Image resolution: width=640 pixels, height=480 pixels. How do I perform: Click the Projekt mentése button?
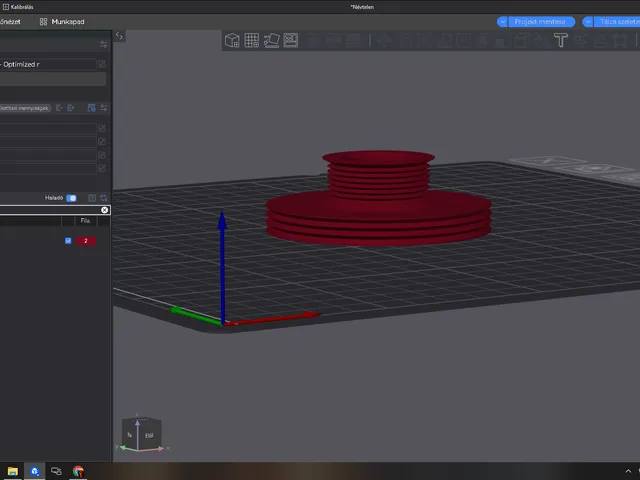point(541,22)
